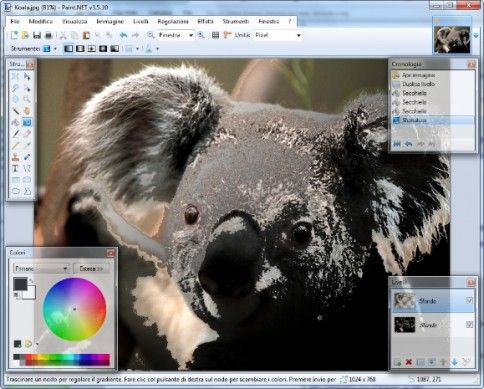The width and height of the screenshot is (484, 389).
Task: Select the highlighted Gradient tool
Action: [x=27, y=122]
